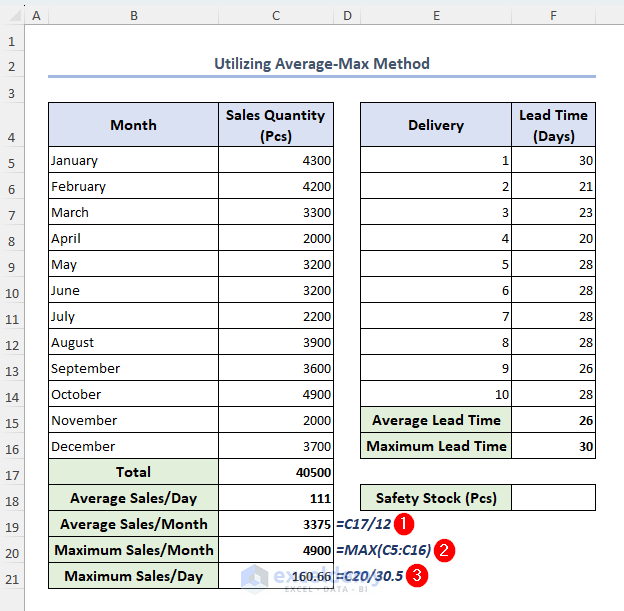Image resolution: width=624 pixels, height=611 pixels.
Task: Select column F header
Action: [x=553, y=16]
